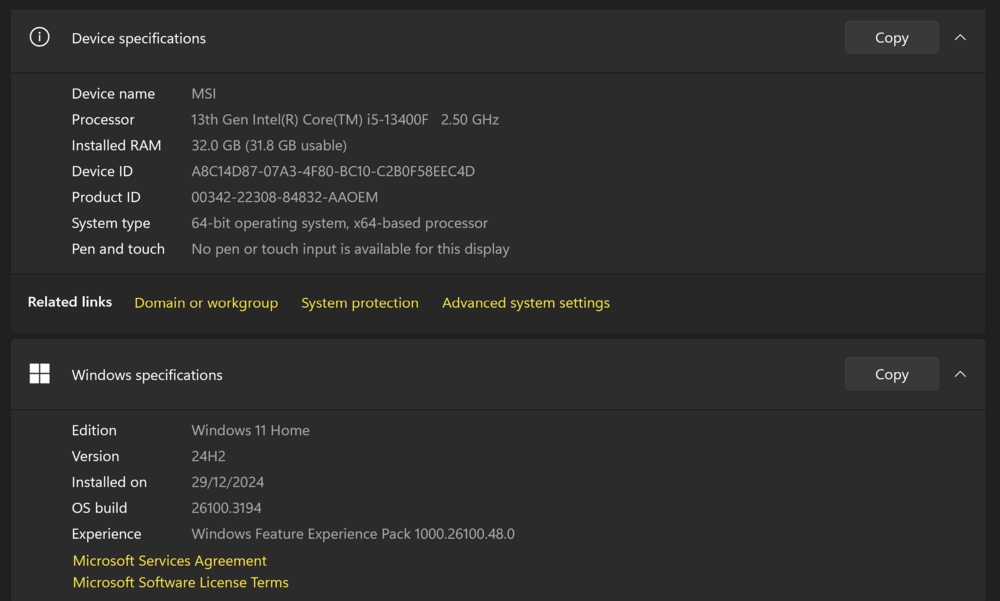Copy the device specifications

890,37
